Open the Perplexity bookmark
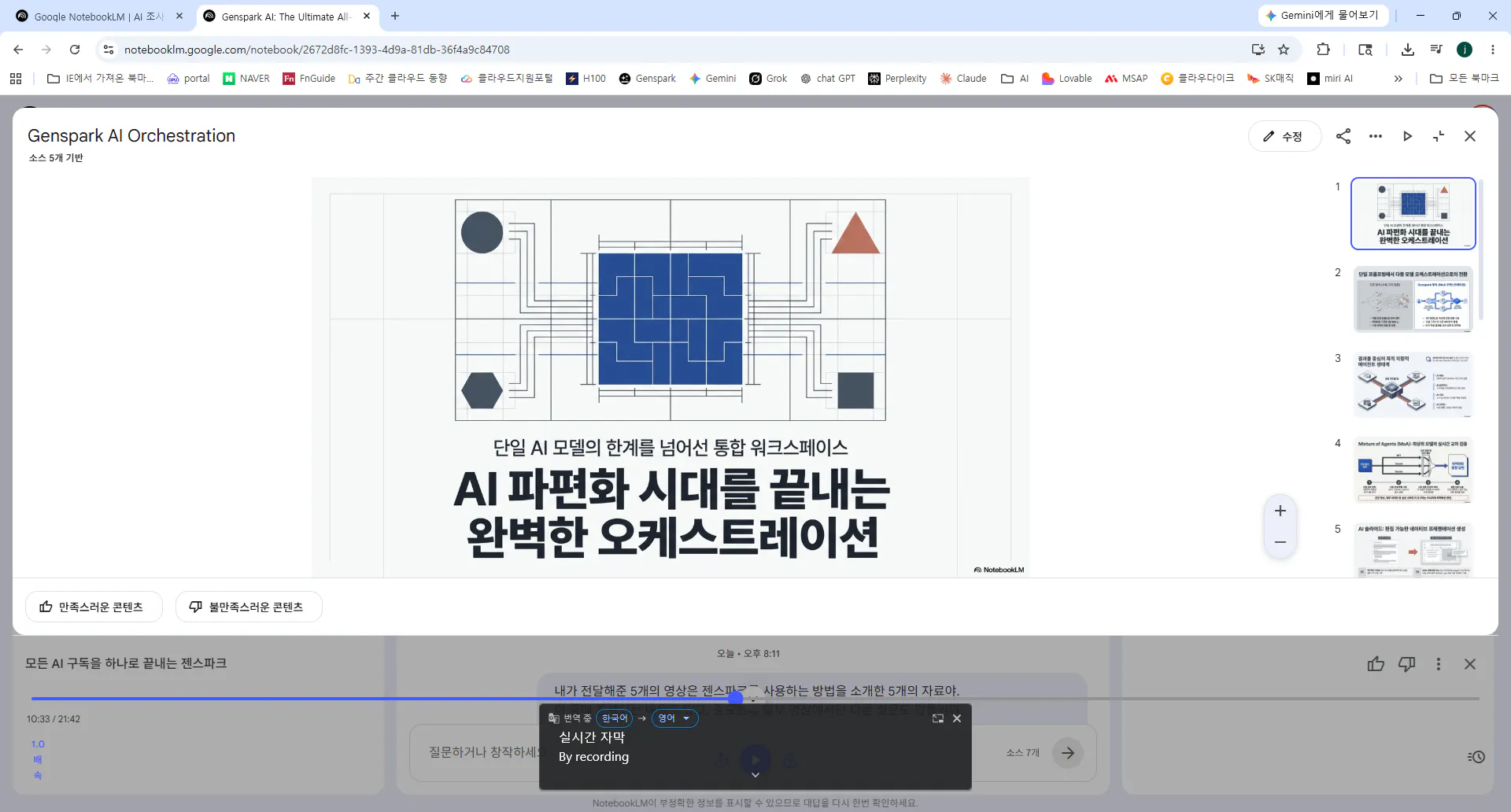 tap(897, 79)
